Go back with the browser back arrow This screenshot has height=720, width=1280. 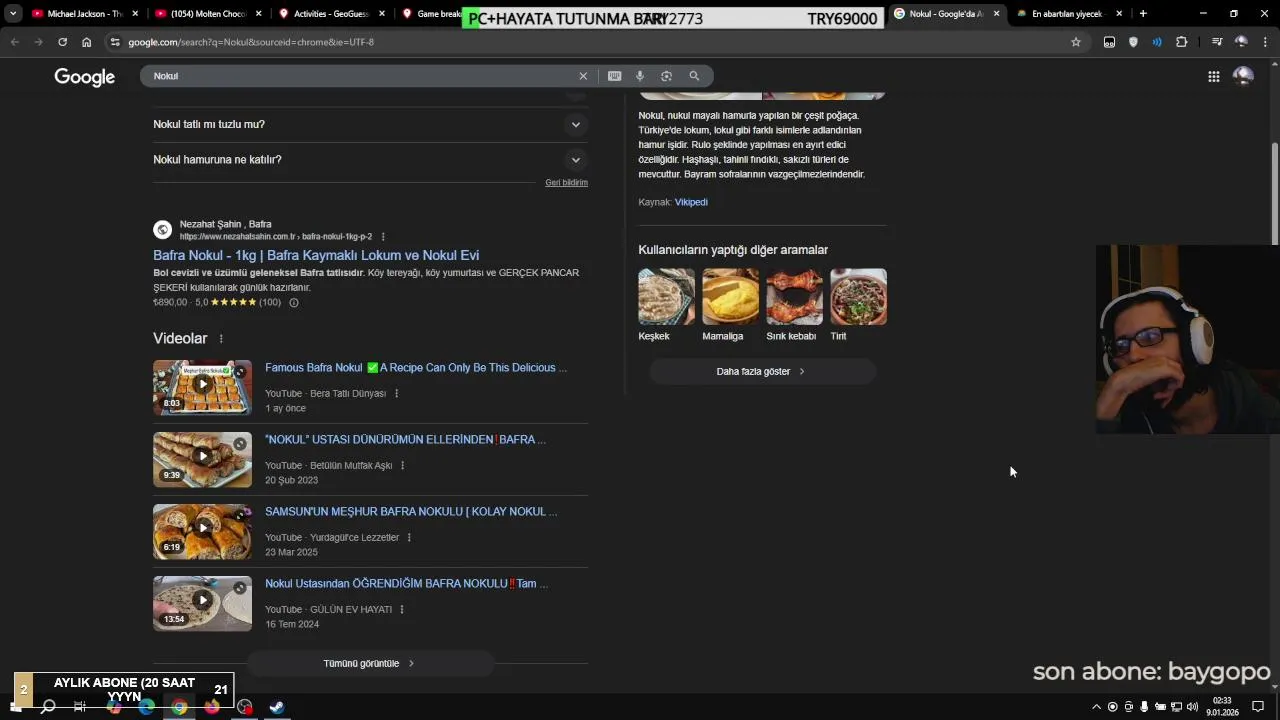tap(14, 42)
